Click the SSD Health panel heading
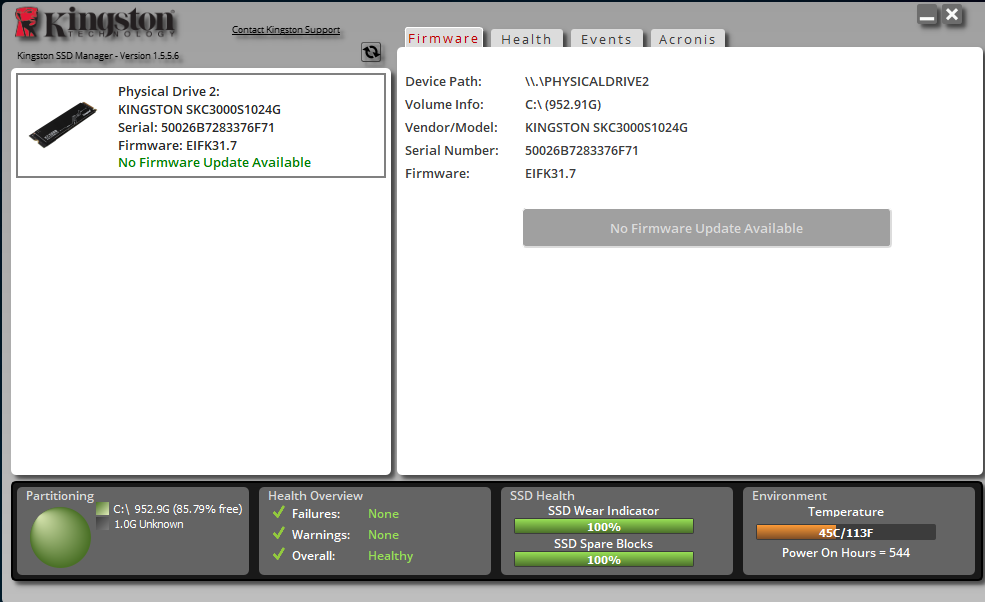 [542, 496]
